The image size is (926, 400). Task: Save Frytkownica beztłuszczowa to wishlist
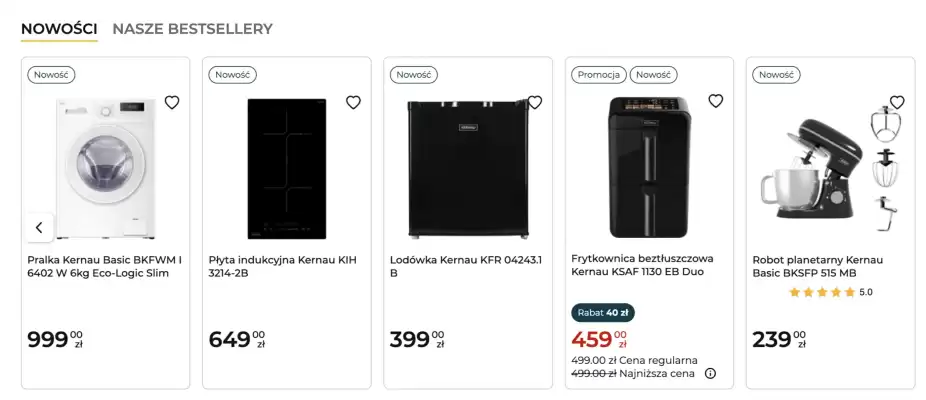click(x=715, y=101)
